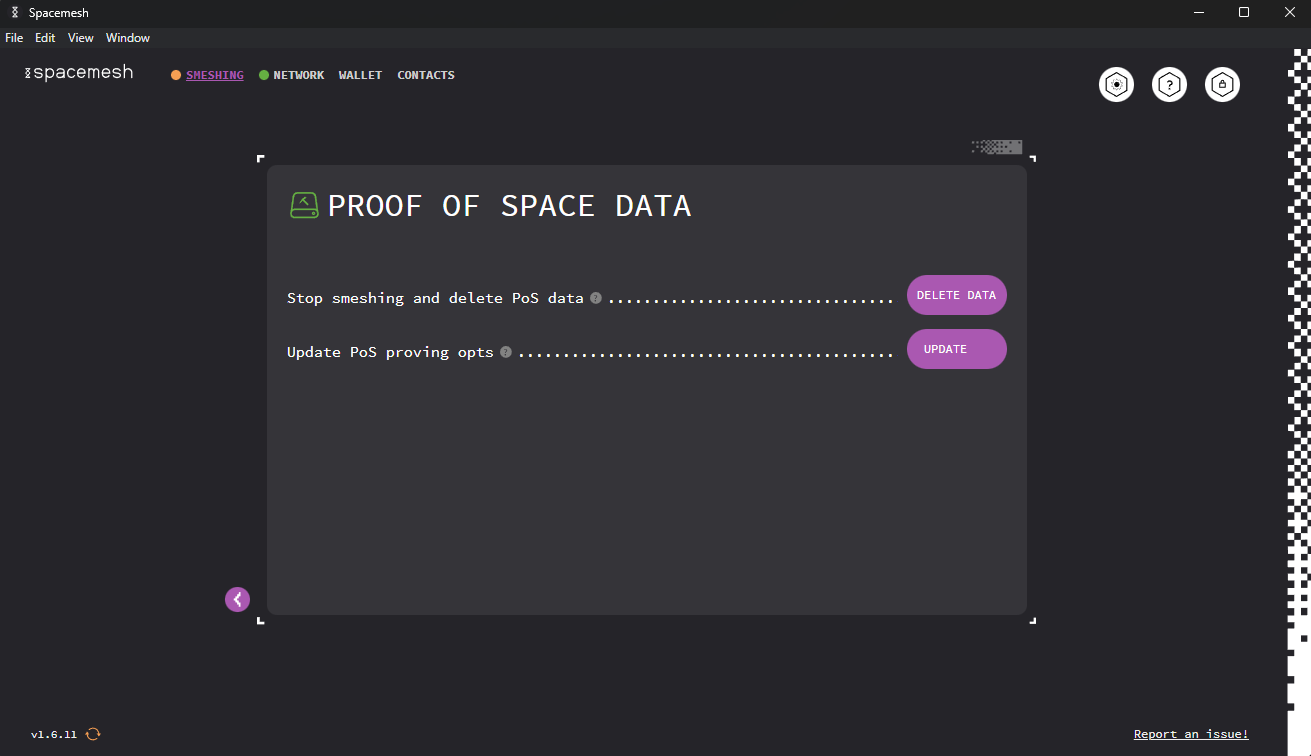Screen dimensions: 1311x756
Task: Open the Smeshing tab
Action: [x=215, y=75]
